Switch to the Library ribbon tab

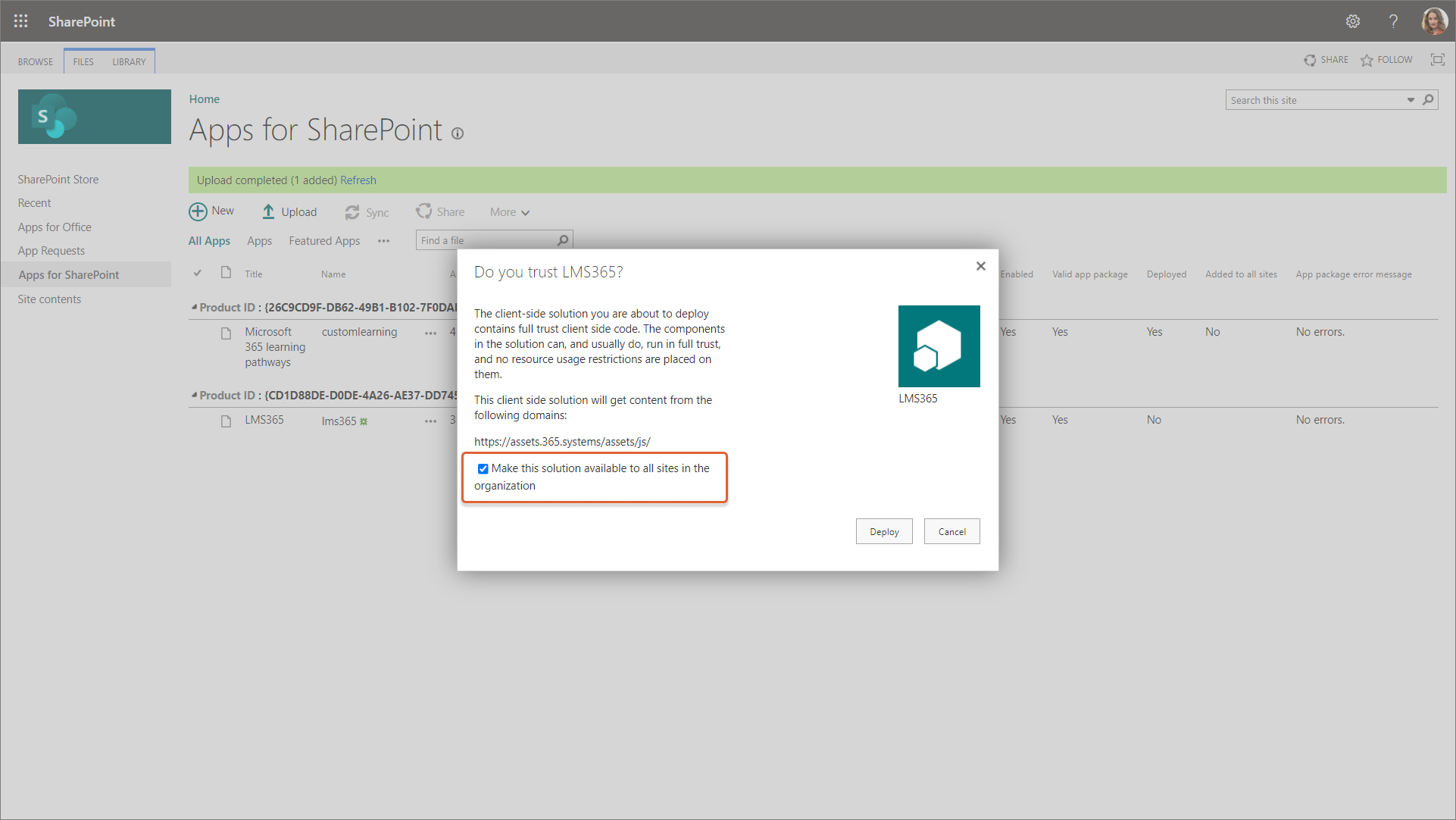click(129, 62)
